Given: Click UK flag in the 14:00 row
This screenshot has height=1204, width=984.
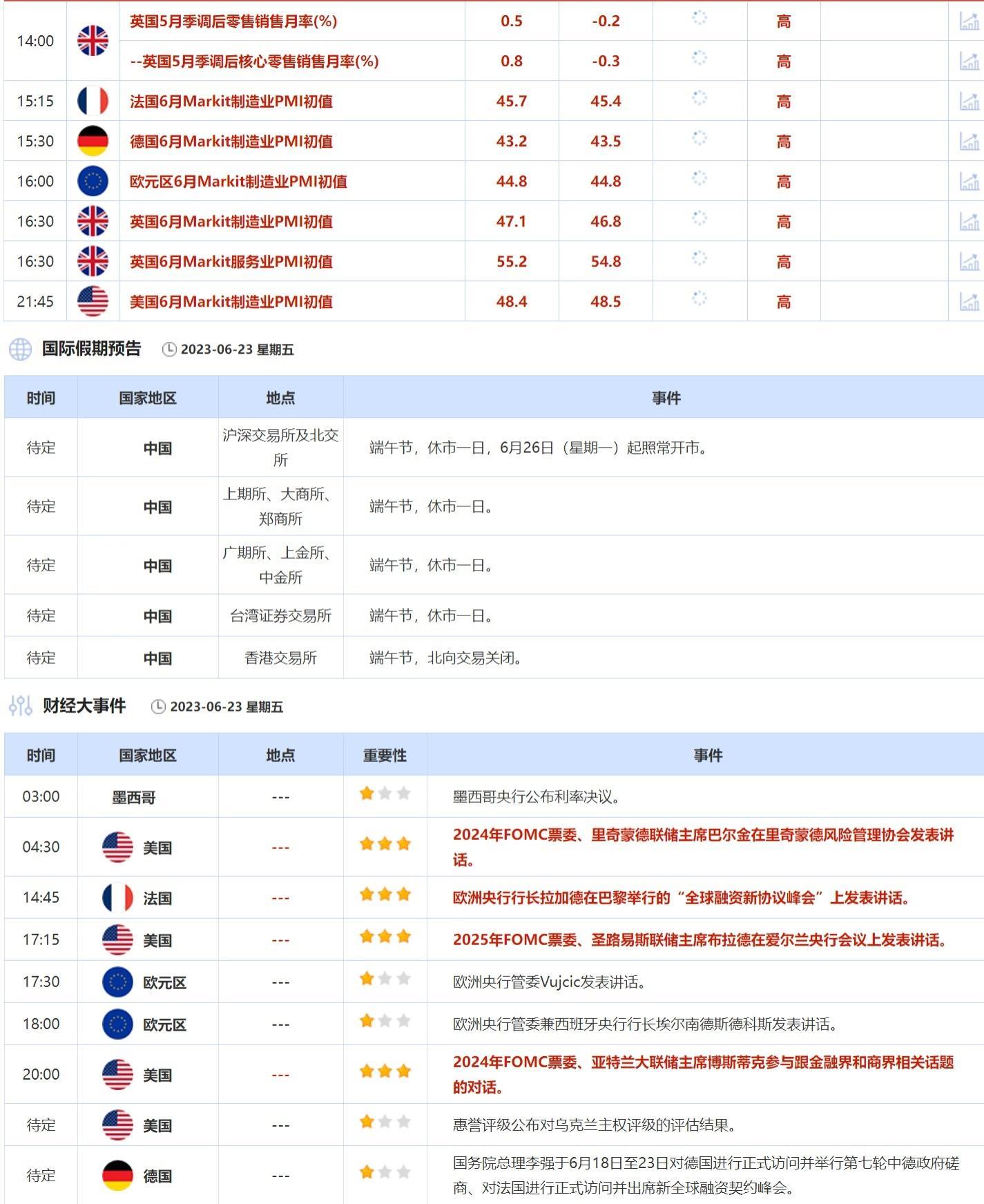Looking at the screenshot, I should (93, 41).
